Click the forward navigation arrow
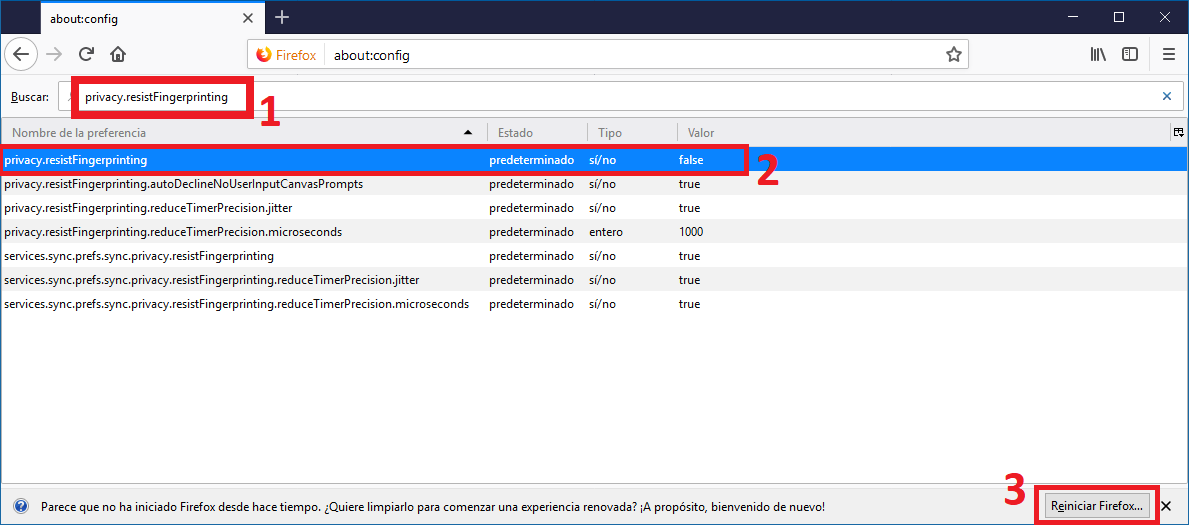The height and width of the screenshot is (525, 1189). click(54, 55)
